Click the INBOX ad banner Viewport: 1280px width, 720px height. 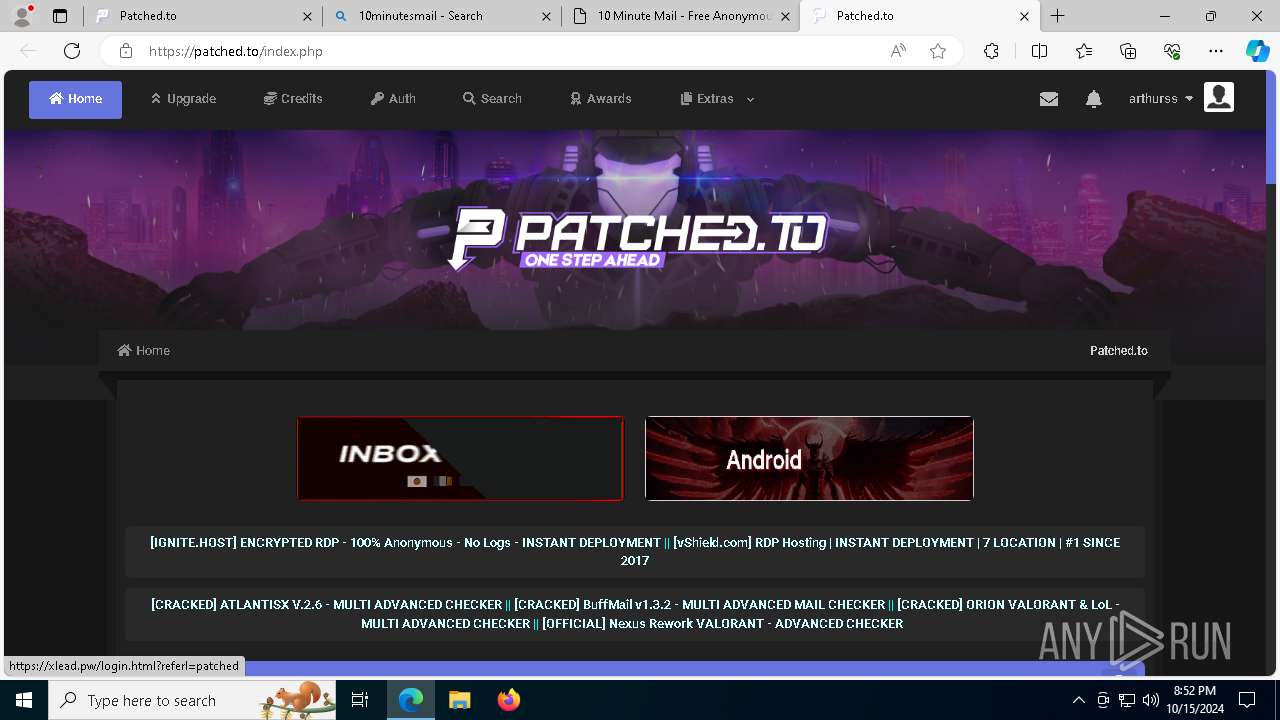[460, 458]
